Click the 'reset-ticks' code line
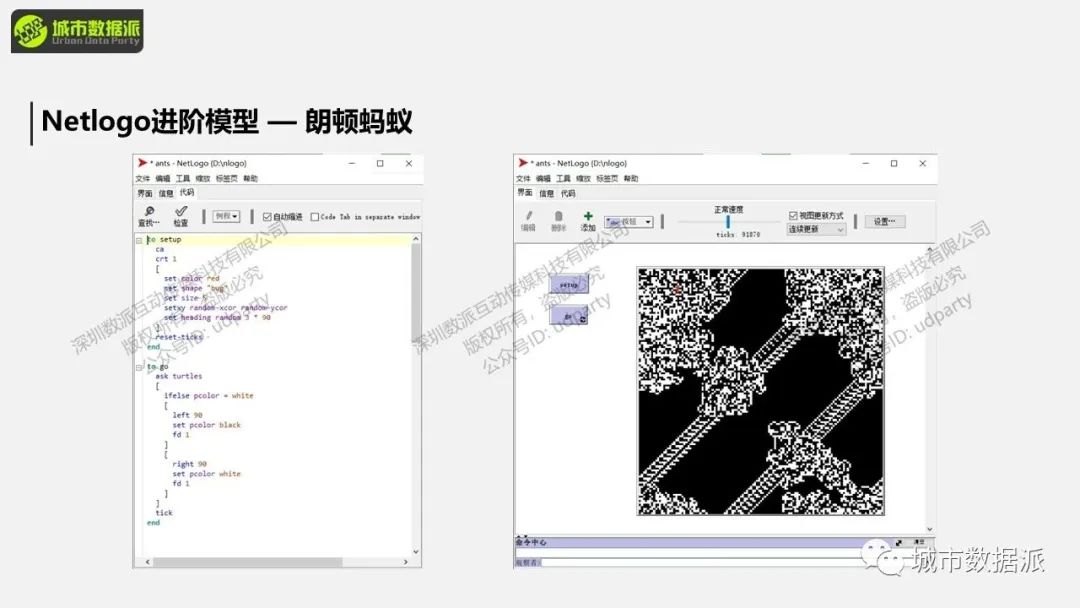This screenshot has width=1080, height=608. [x=179, y=337]
